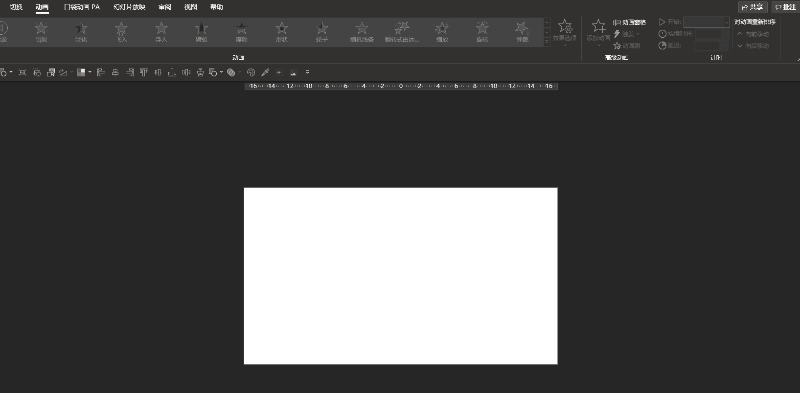800x393 pixels.
Task: Click align middle icon in quick toolbar
Action: point(158,72)
